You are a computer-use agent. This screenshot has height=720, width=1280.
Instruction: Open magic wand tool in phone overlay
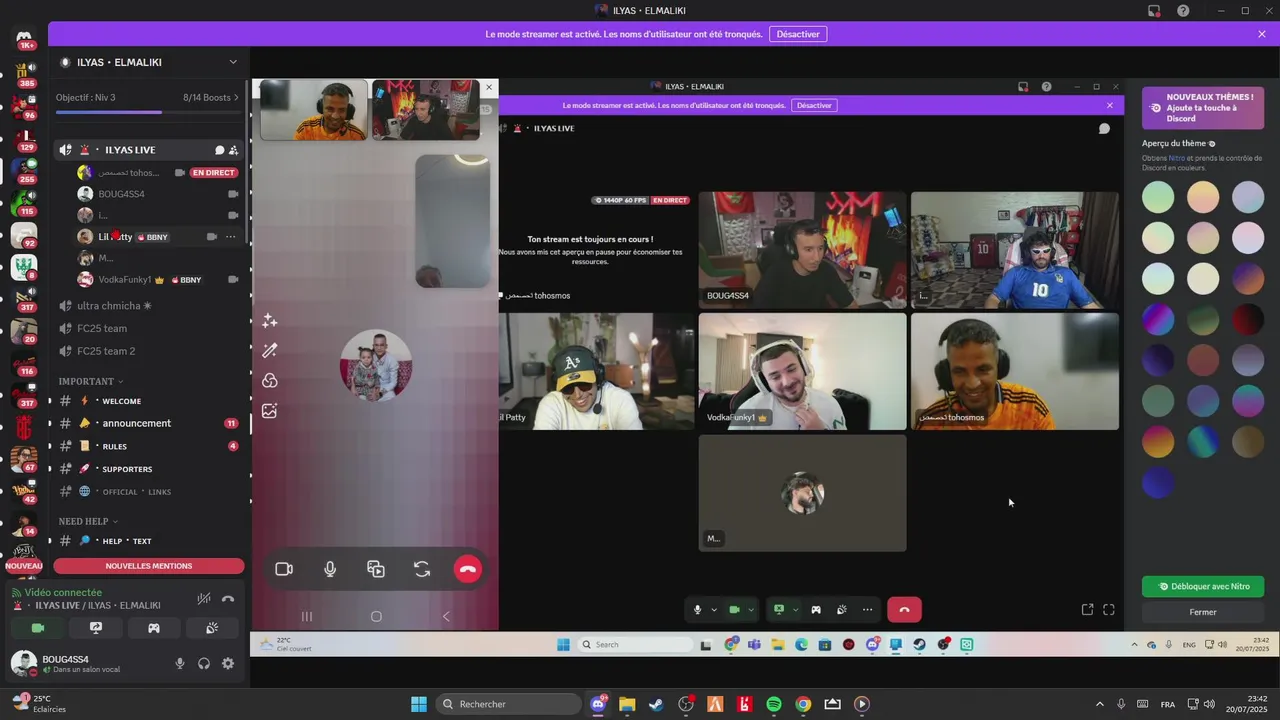pos(269,351)
